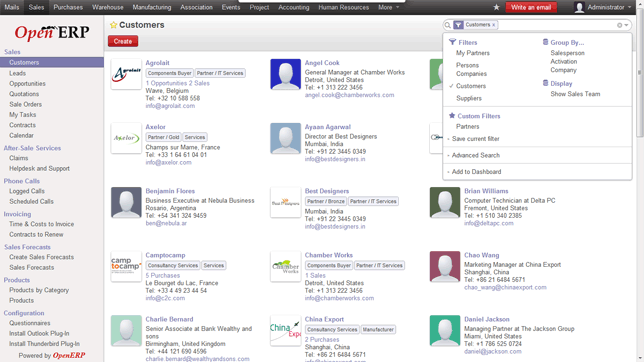Open the Purchases top menu
The height and width of the screenshot is (362, 644).
tap(68, 7)
